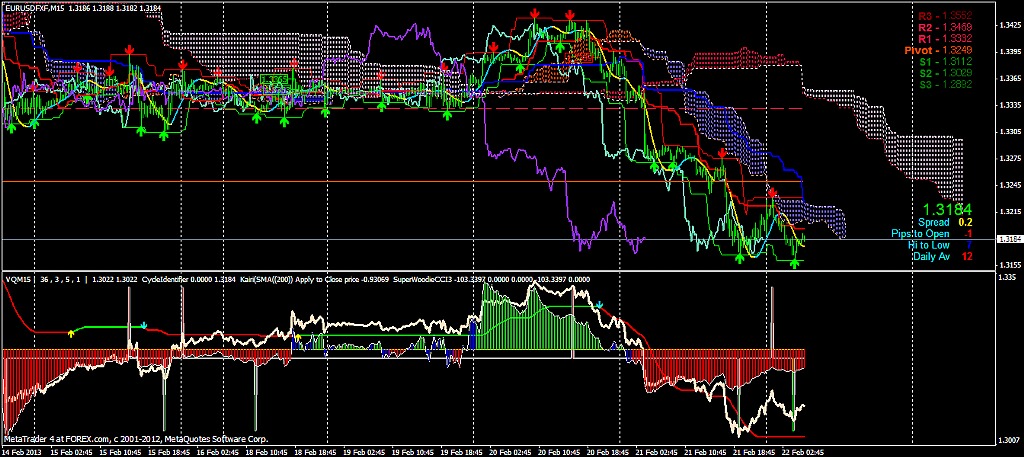1024x457 pixels.
Task: Click the 1.3275 price axis label
Action: pos(1010,159)
